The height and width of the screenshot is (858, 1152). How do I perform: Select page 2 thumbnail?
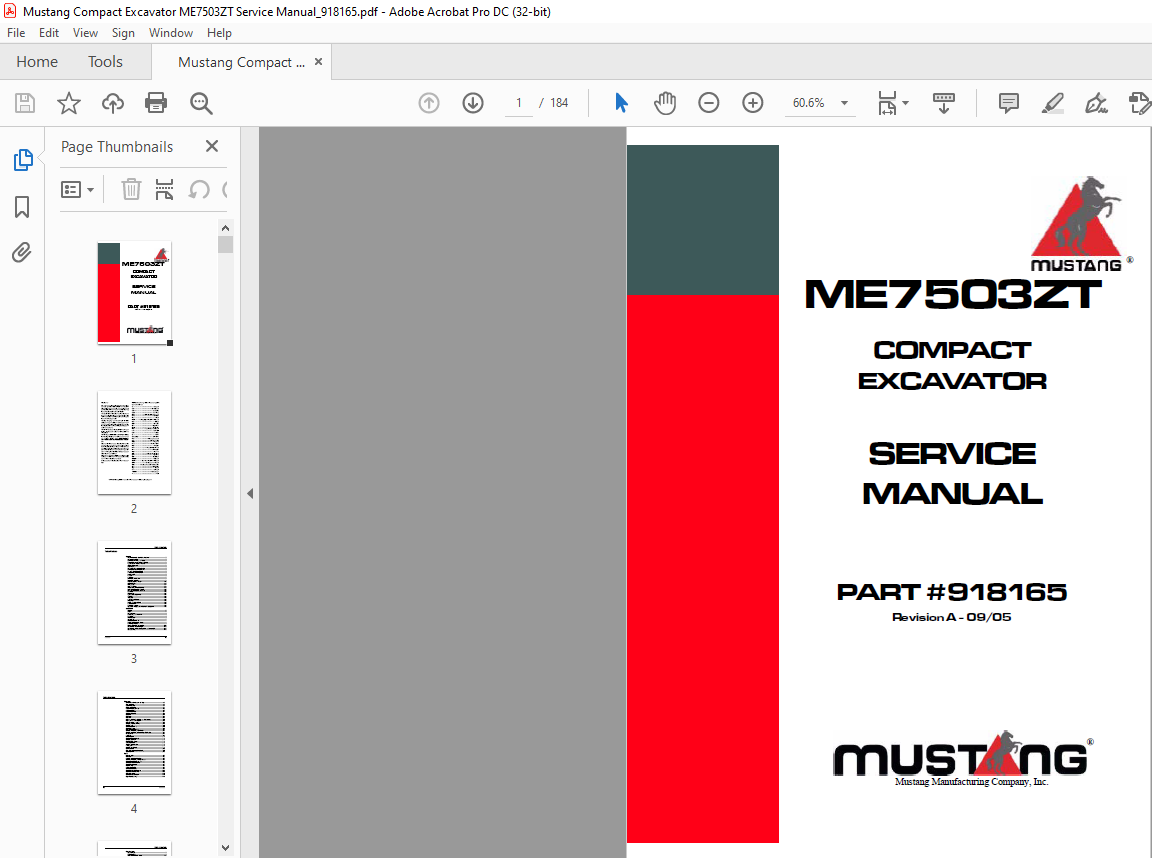click(x=134, y=442)
